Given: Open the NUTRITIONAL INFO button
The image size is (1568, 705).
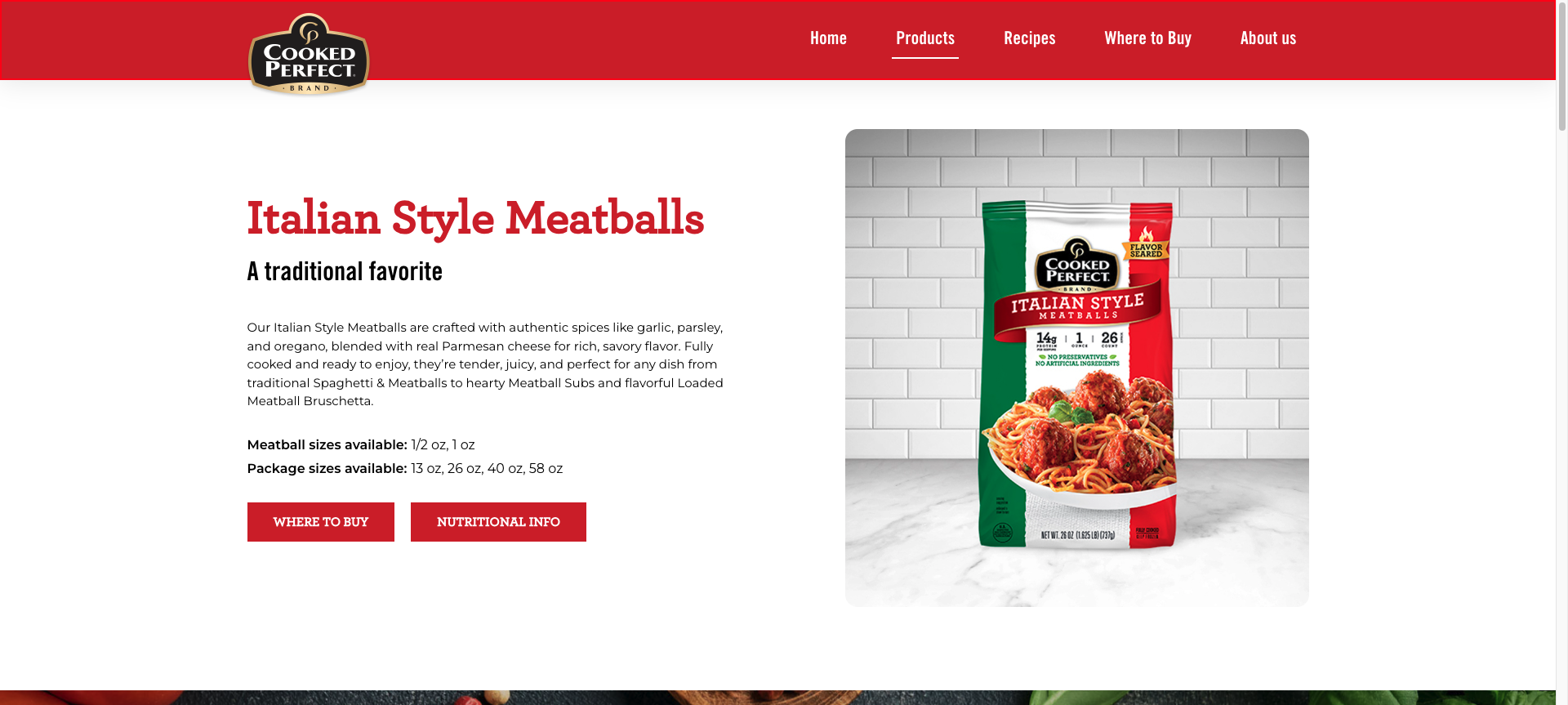Looking at the screenshot, I should pos(498,522).
